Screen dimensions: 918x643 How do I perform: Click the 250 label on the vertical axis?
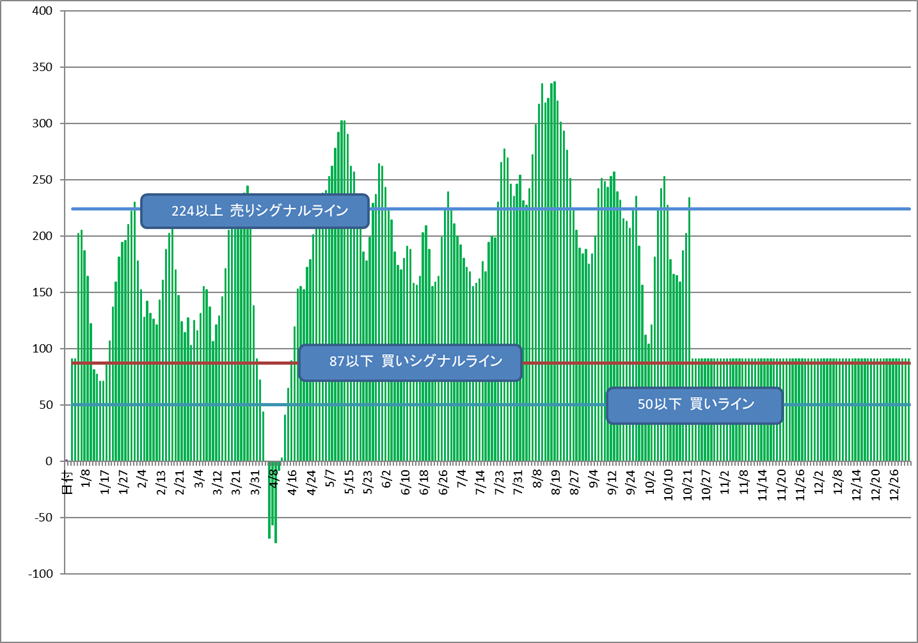coord(44,180)
